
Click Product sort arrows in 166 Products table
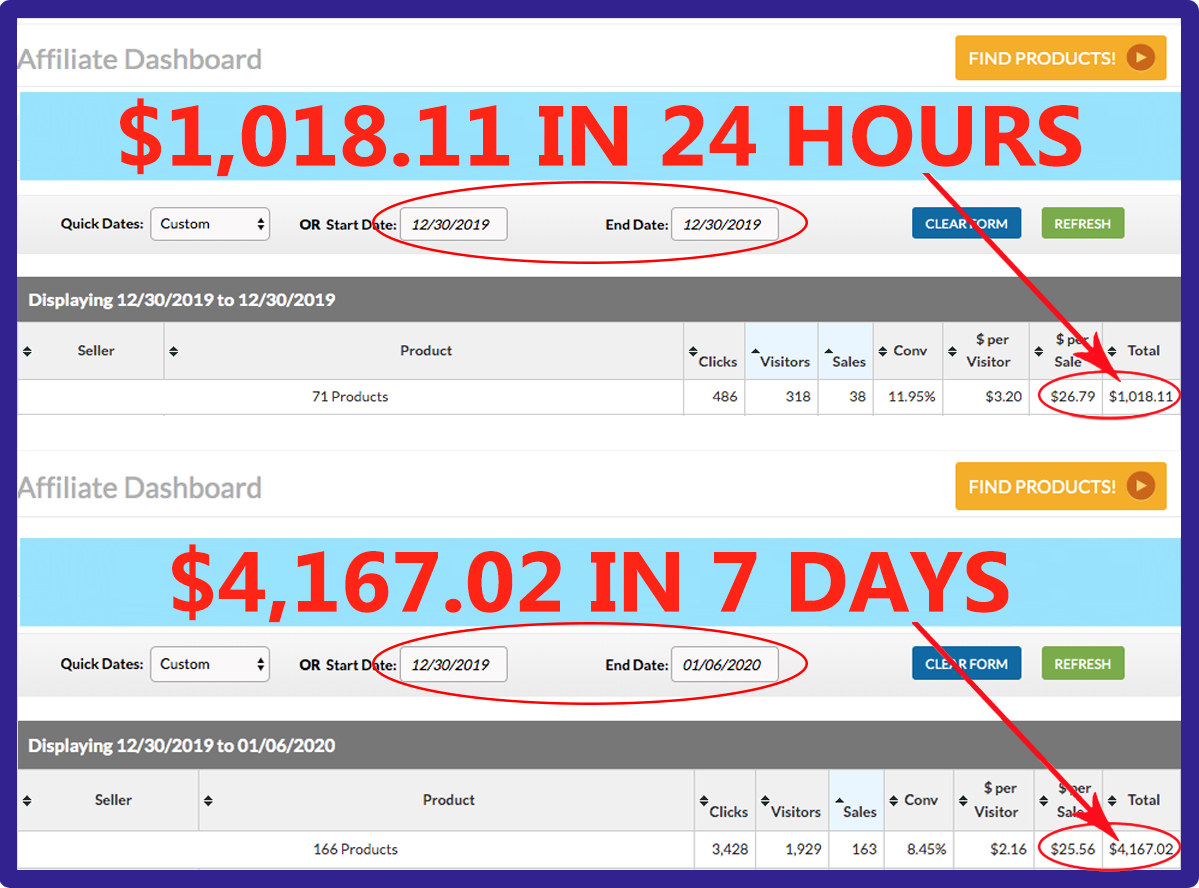(208, 800)
